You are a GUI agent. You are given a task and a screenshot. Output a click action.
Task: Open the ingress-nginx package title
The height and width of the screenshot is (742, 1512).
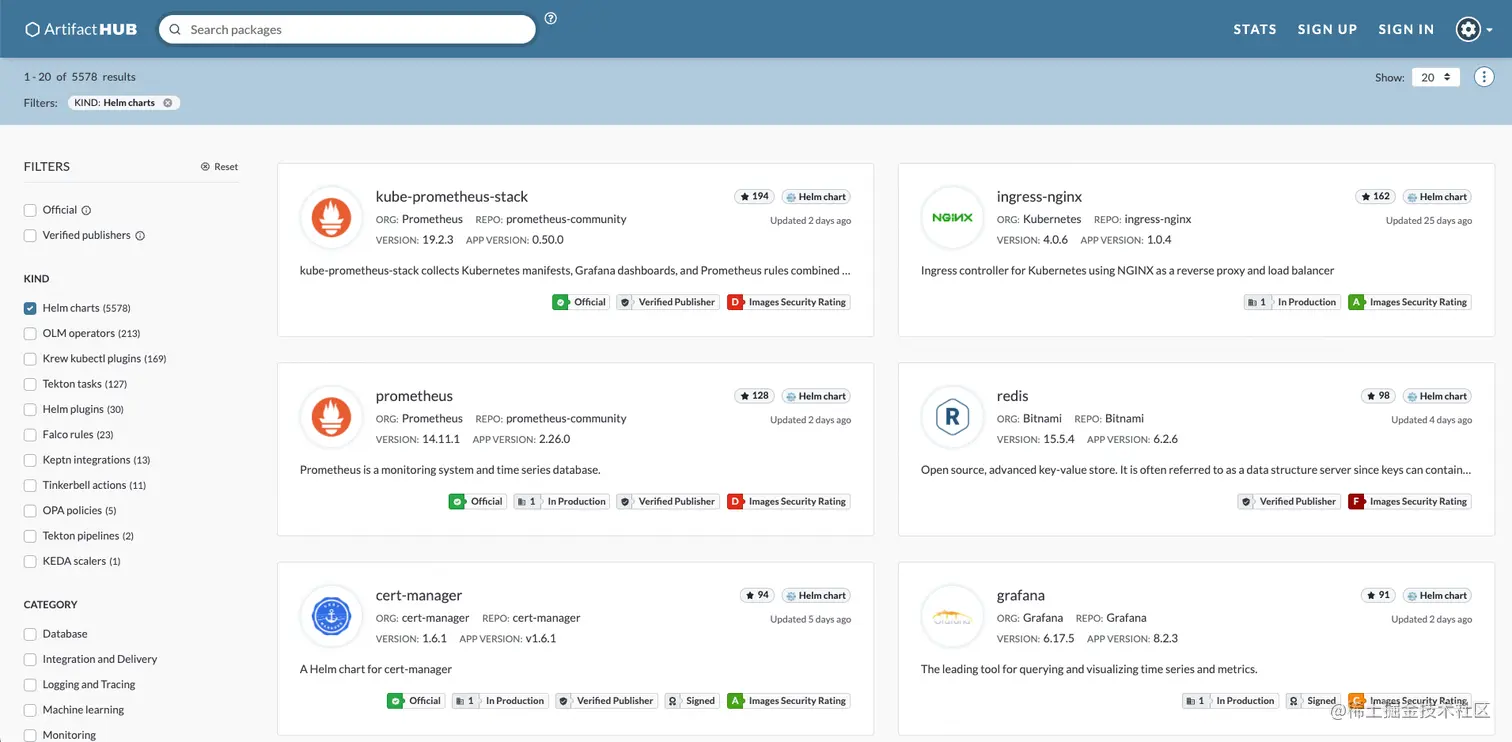pyautogui.click(x=1039, y=197)
